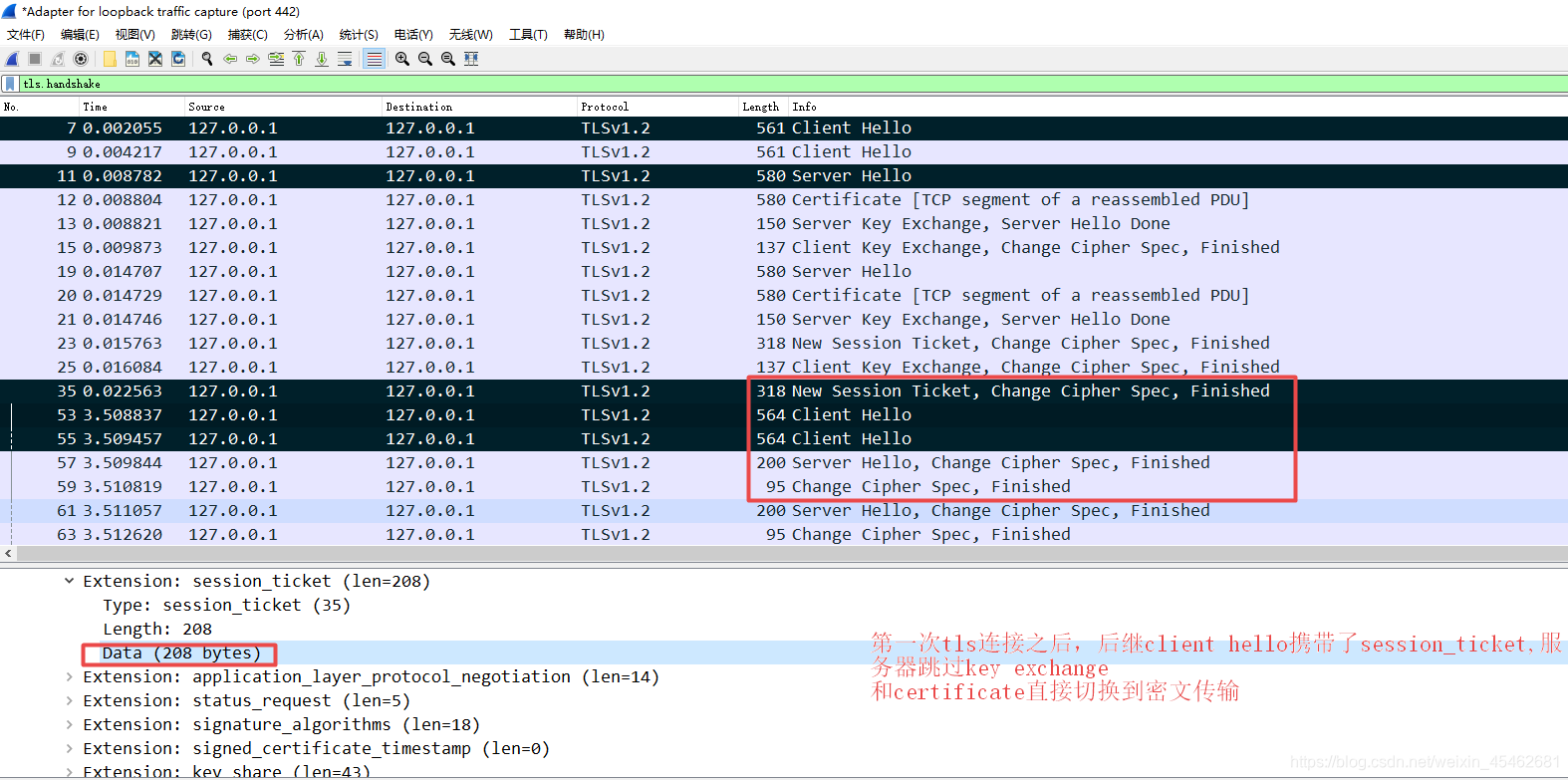This screenshot has height=780, width=1568.
Task: Select packet 53 Client Hello row
Action: 784,414
